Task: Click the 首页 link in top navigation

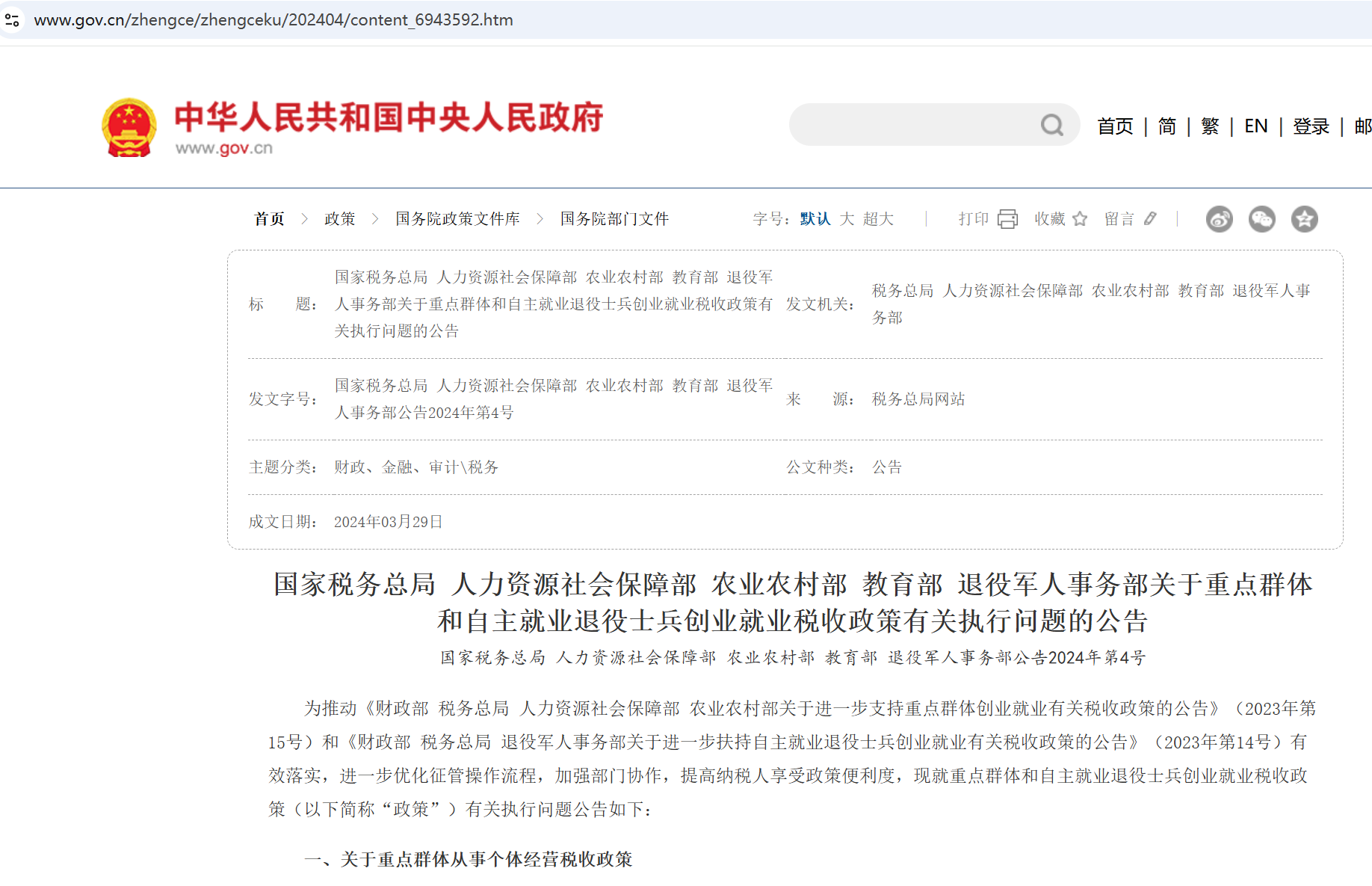Action: (x=1115, y=126)
